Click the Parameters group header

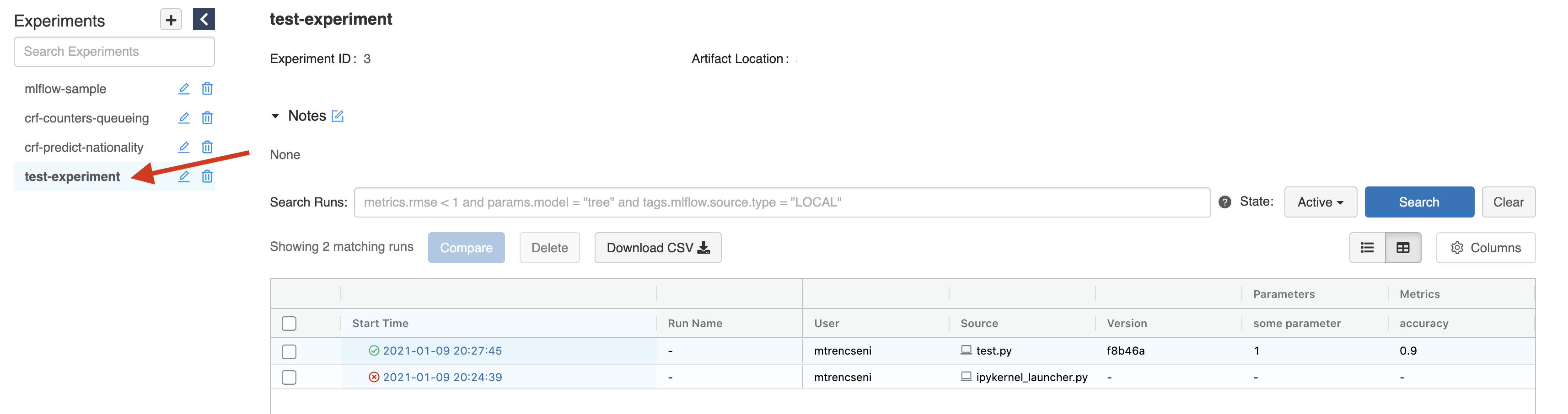tap(1284, 294)
